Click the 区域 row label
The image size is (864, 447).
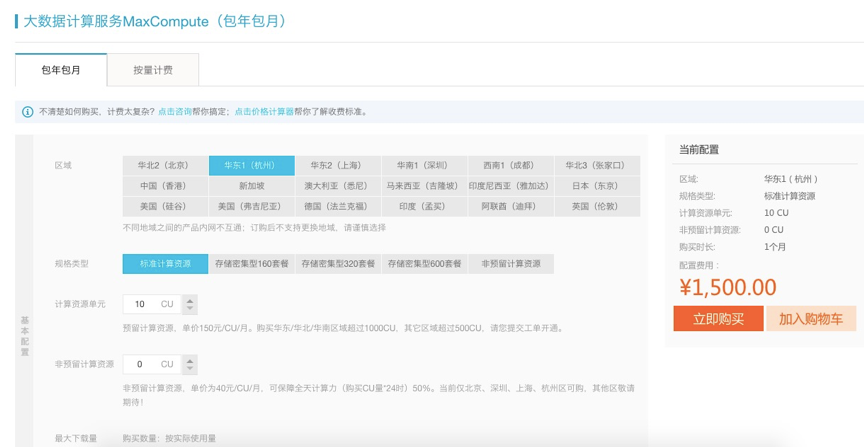63,165
